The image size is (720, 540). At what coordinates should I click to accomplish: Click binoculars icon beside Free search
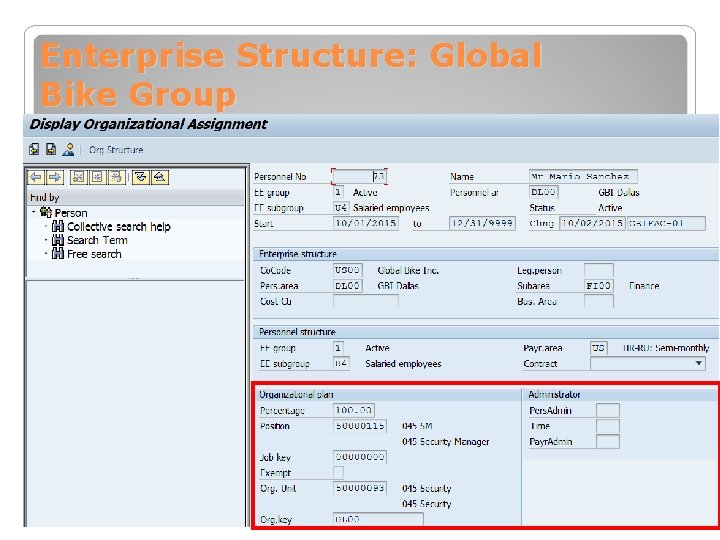point(58,254)
